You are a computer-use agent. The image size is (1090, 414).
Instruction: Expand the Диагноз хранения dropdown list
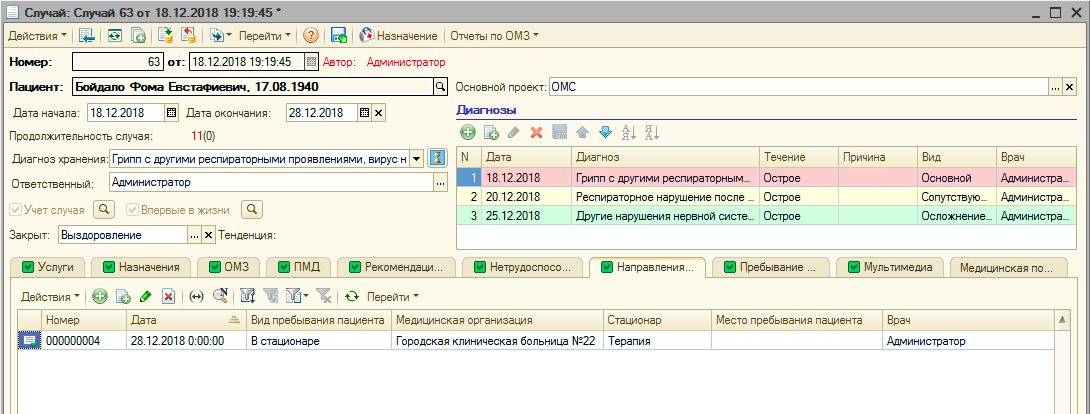(x=416, y=158)
